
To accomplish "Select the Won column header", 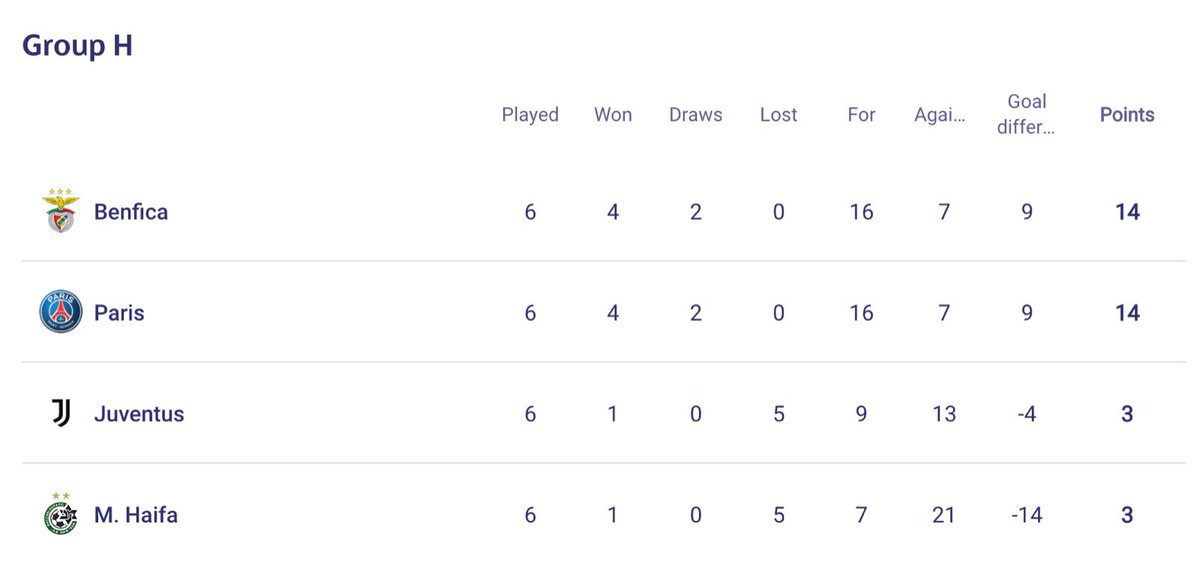I will coord(613,114).
